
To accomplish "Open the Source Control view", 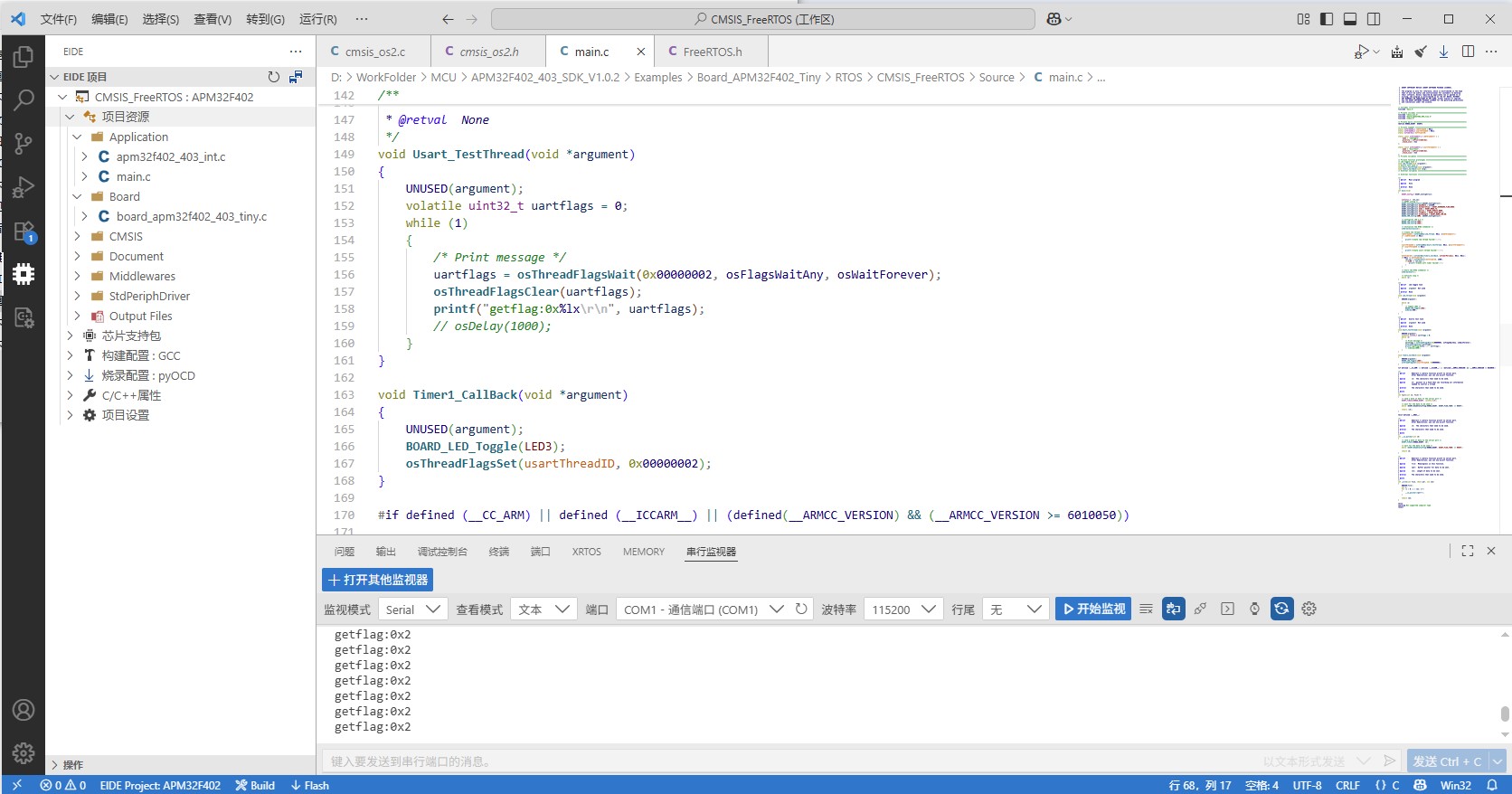I will [x=24, y=143].
